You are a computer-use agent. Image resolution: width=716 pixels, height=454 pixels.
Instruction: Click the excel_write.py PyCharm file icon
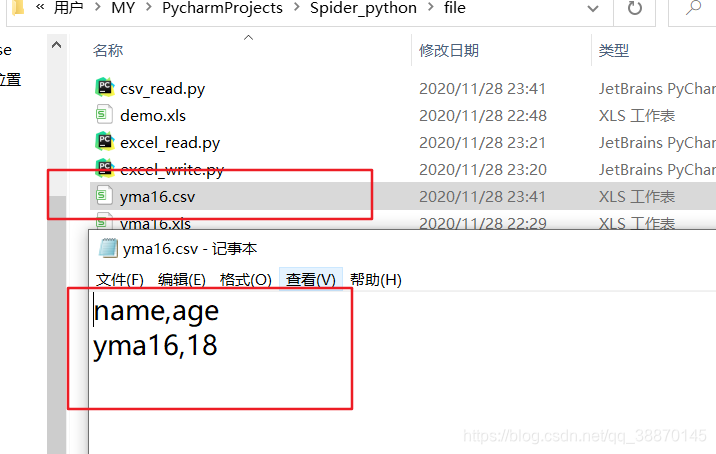tap(105, 168)
